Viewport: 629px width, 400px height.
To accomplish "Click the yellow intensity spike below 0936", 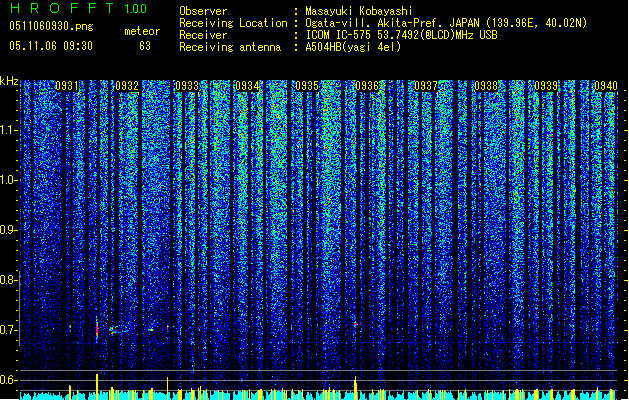I will point(355,388).
